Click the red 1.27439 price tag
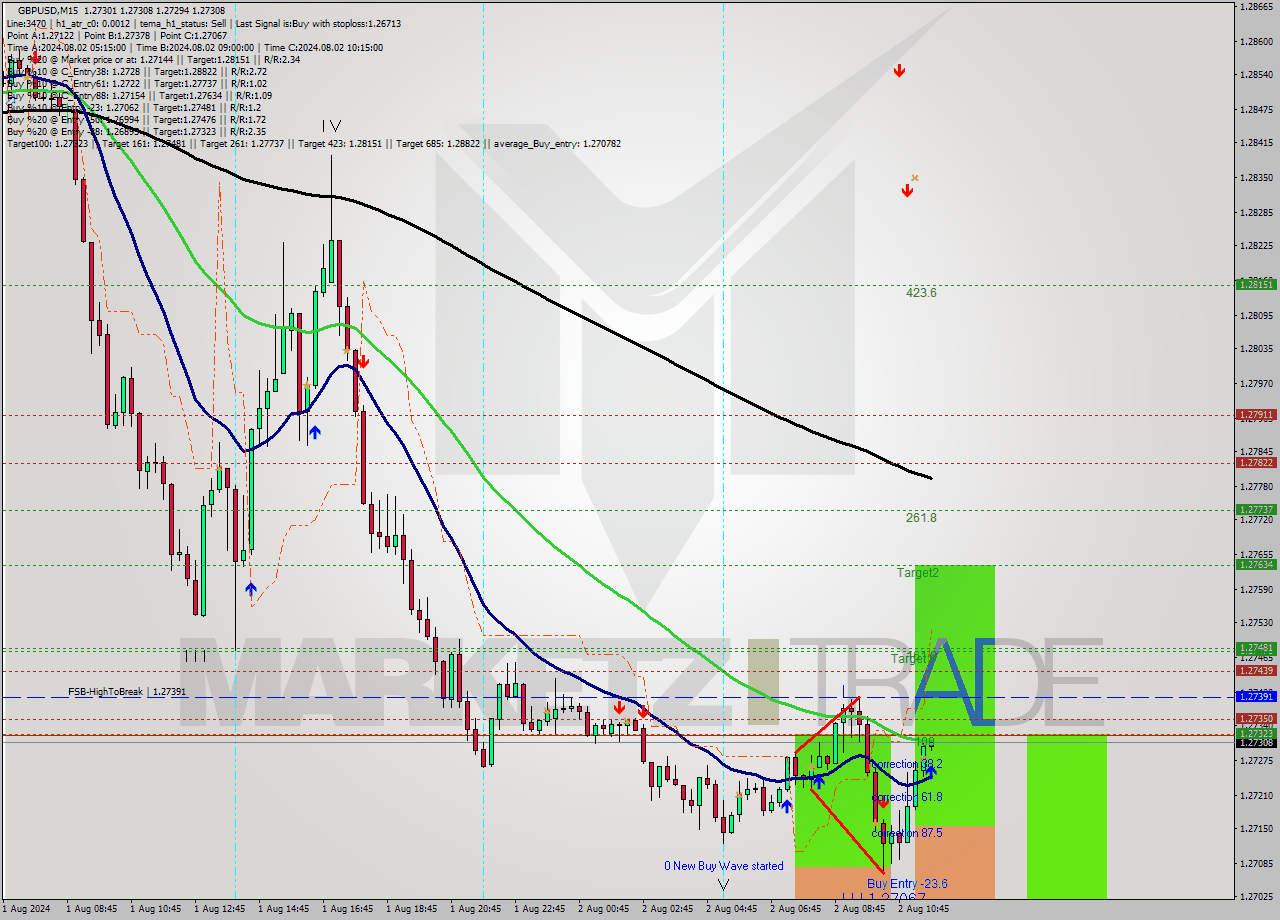Image resolution: width=1280 pixels, height=920 pixels. [x=1256, y=670]
